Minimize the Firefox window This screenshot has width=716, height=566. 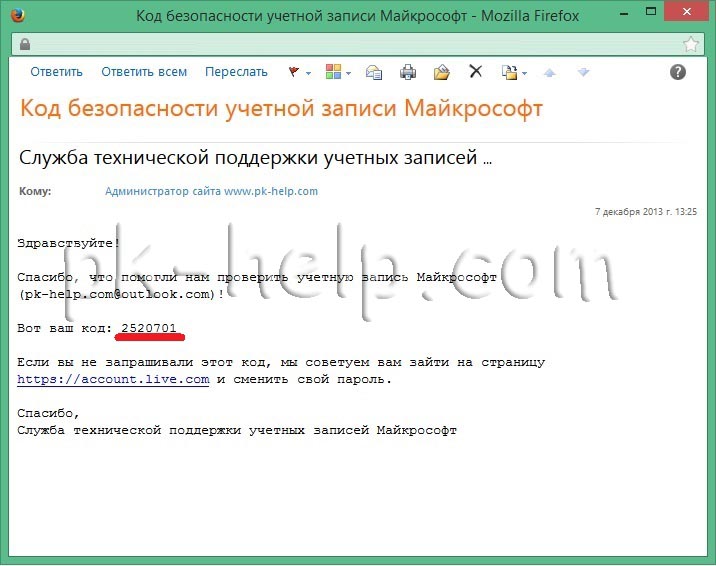tap(624, 14)
